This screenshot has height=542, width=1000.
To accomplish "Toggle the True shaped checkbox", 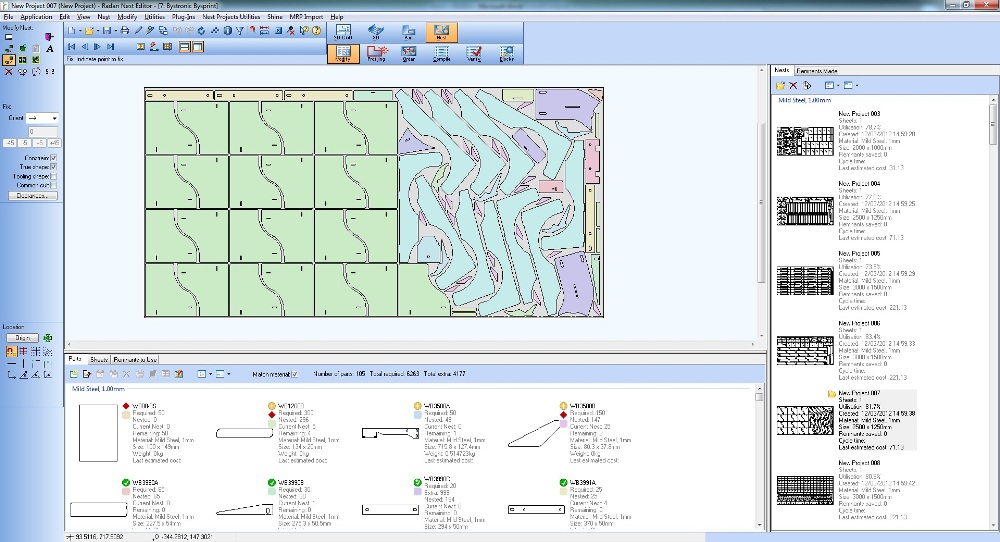I will pyautogui.click(x=54, y=167).
